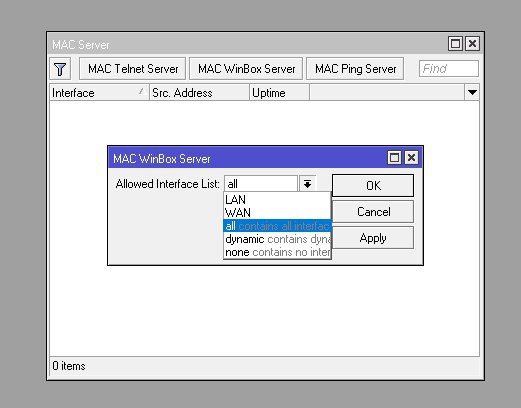Choose the 'all' interface list option

pyautogui.click(x=277, y=226)
